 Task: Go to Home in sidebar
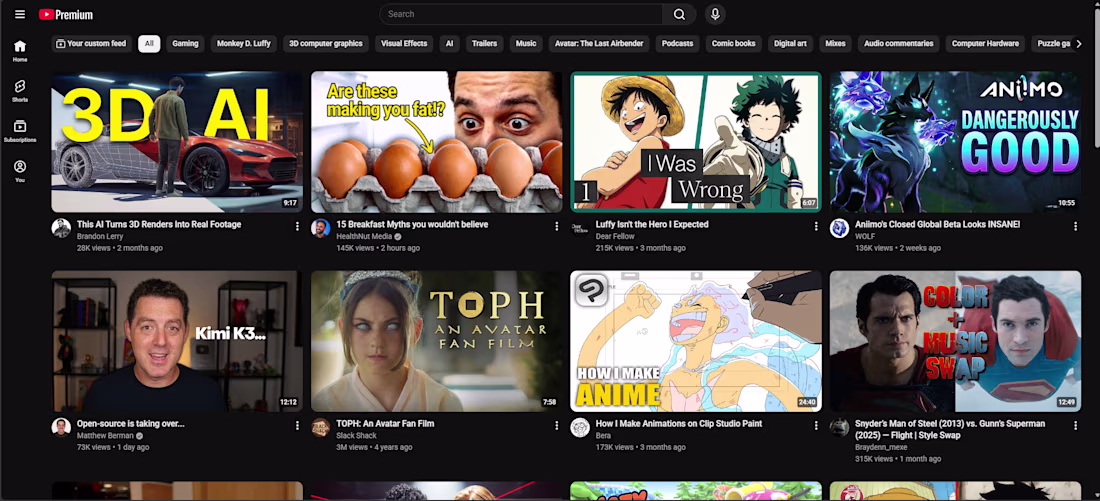(x=20, y=51)
